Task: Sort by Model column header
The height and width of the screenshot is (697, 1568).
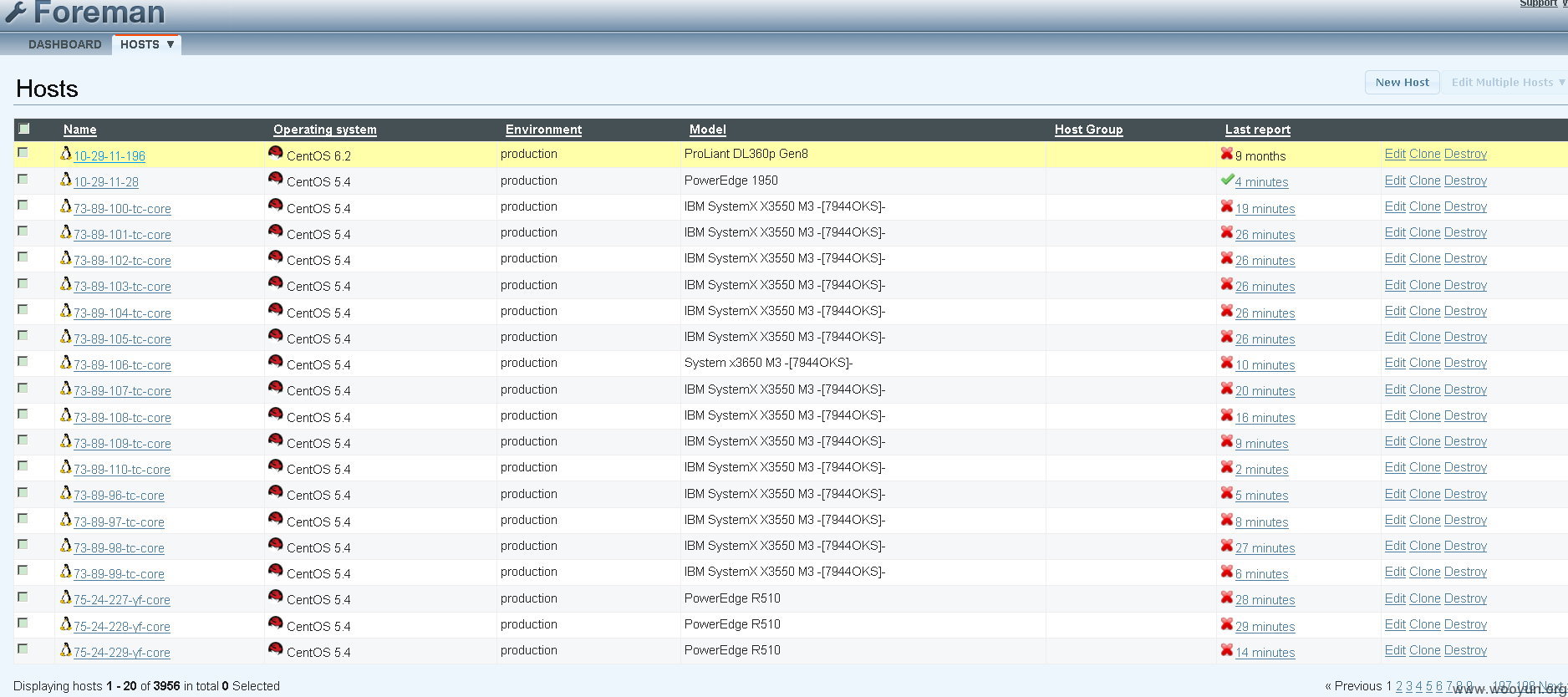Action: tap(707, 130)
